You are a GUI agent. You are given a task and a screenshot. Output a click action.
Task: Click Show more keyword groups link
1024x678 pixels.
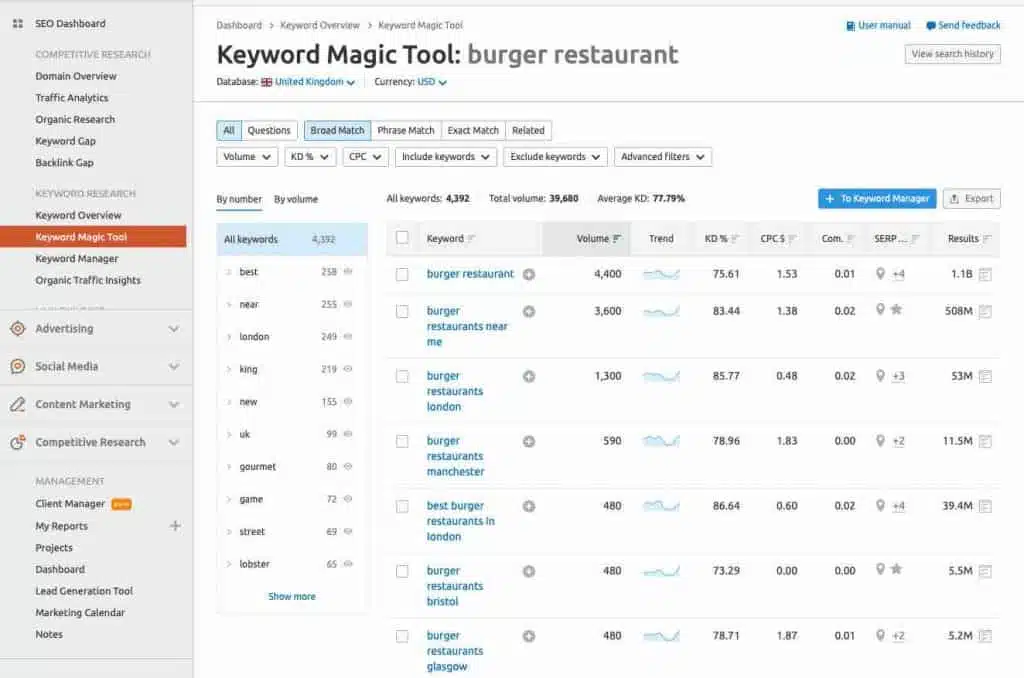292,596
